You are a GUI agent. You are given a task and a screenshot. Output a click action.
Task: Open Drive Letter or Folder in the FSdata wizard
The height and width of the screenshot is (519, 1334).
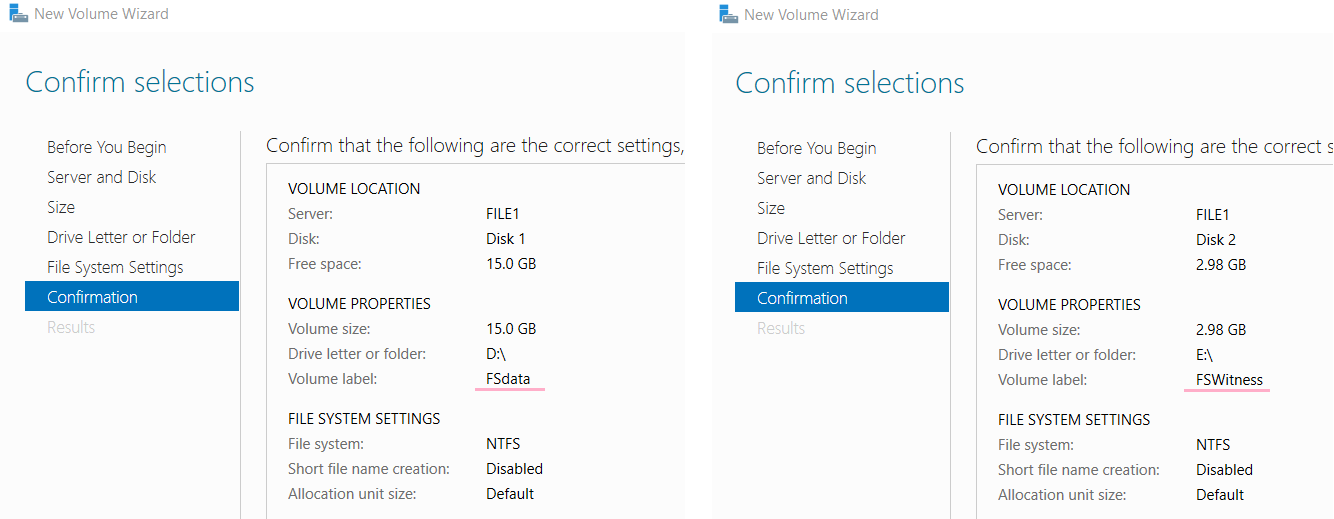pos(121,237)
